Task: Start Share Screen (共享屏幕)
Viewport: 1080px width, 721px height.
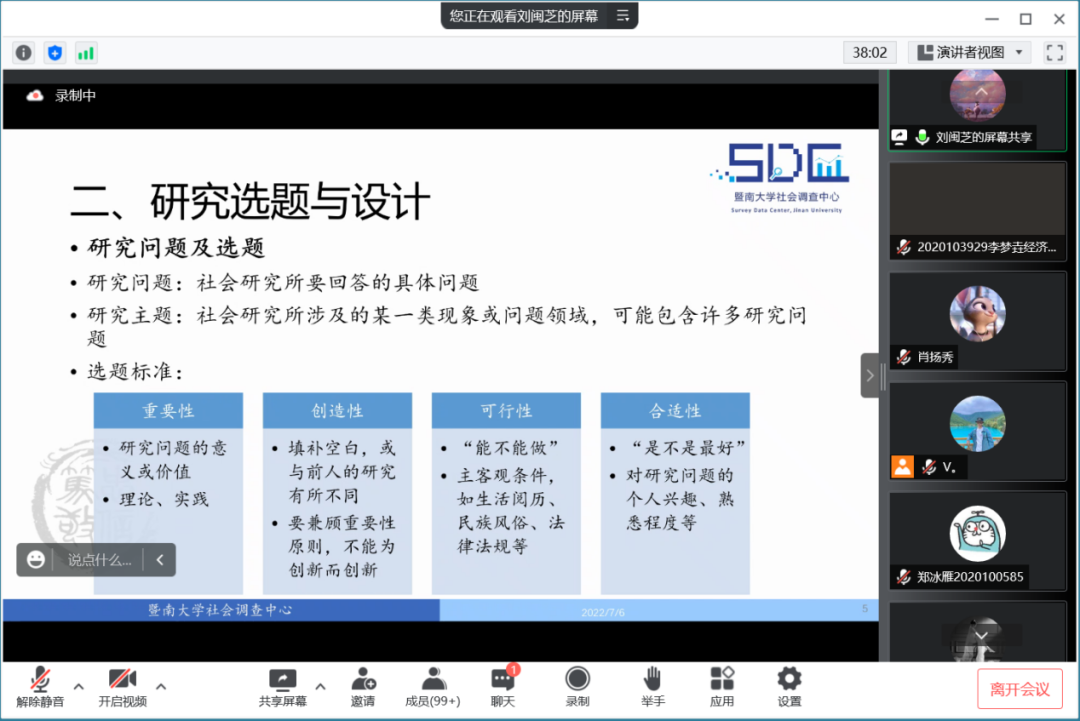Action: click(x=283, y=686)
